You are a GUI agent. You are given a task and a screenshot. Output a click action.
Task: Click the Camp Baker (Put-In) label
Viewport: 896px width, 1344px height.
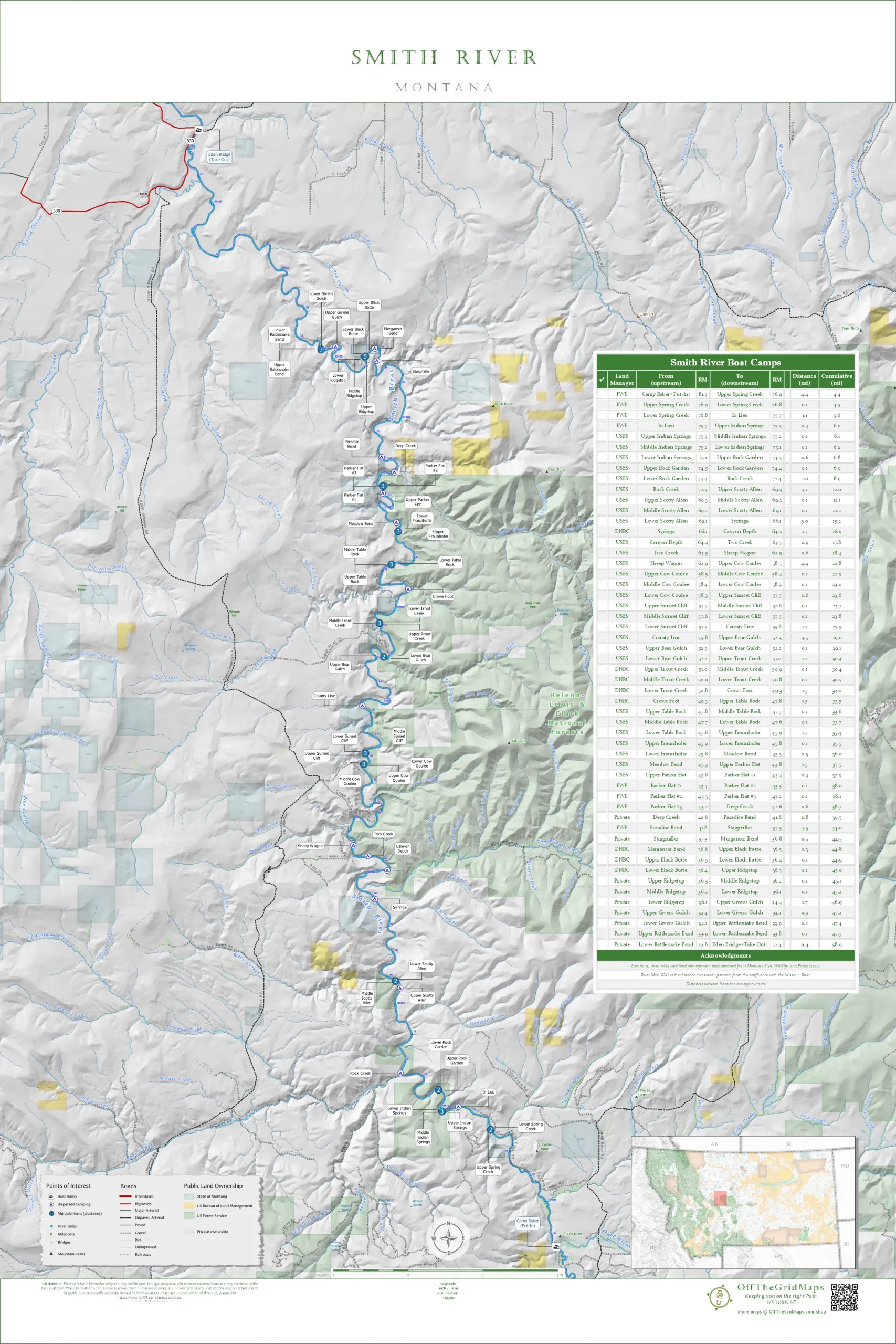coord(528,1223)
